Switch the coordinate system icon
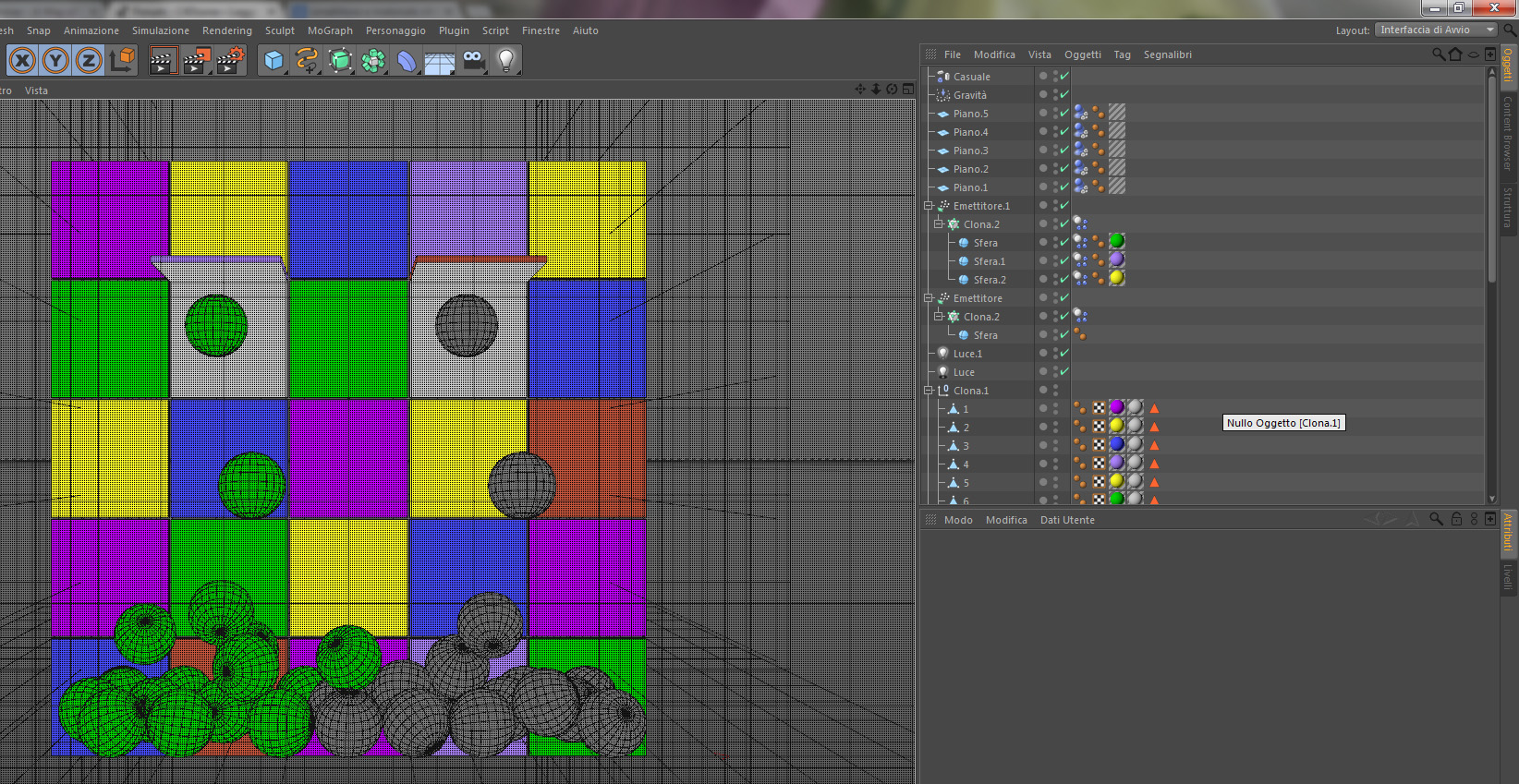The width and height of the screenshot is (1519, 784). coord(122,61)
